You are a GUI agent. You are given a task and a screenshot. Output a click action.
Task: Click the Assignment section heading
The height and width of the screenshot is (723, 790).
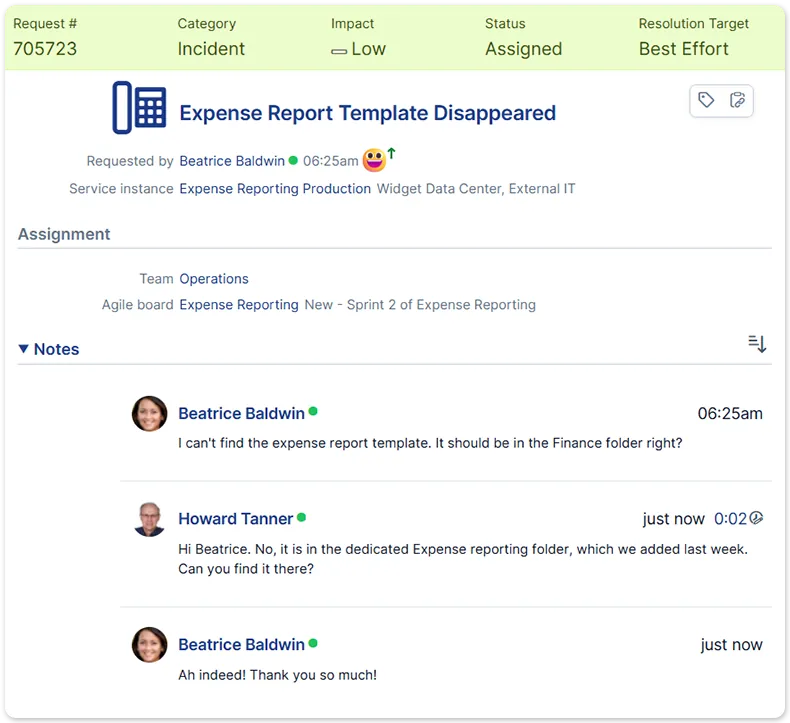click(x=64, y=234)
